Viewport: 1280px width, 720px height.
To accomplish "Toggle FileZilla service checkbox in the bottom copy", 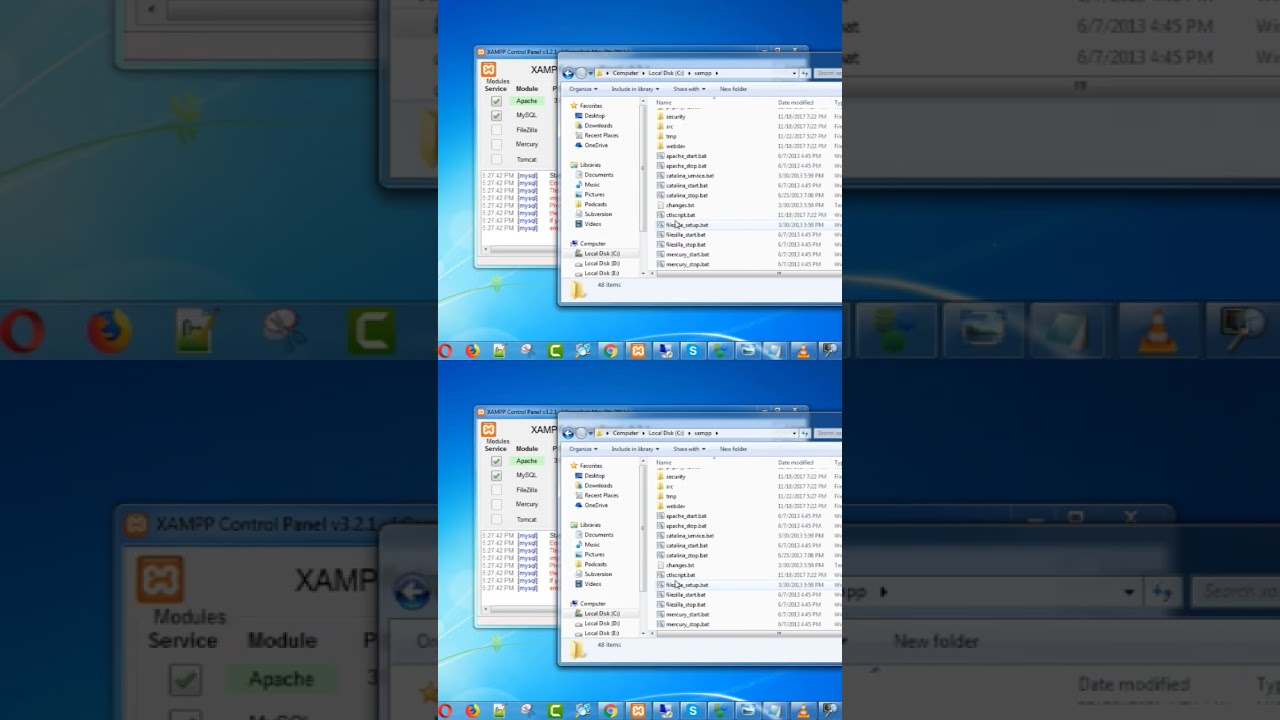I will tap(496, 490).
